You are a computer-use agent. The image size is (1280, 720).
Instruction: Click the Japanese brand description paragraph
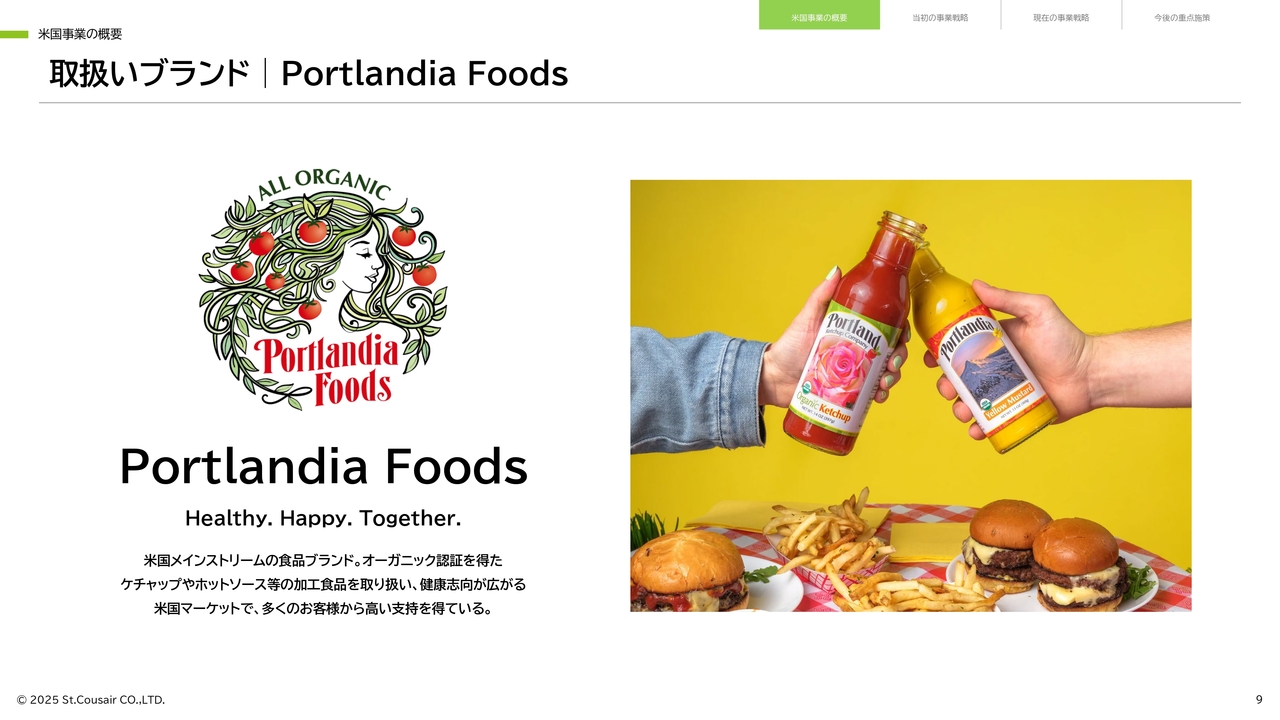point(323,584)
